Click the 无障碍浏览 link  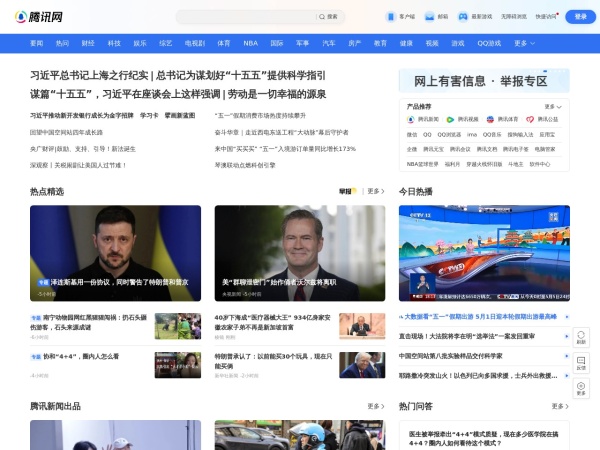pos(514,17)
